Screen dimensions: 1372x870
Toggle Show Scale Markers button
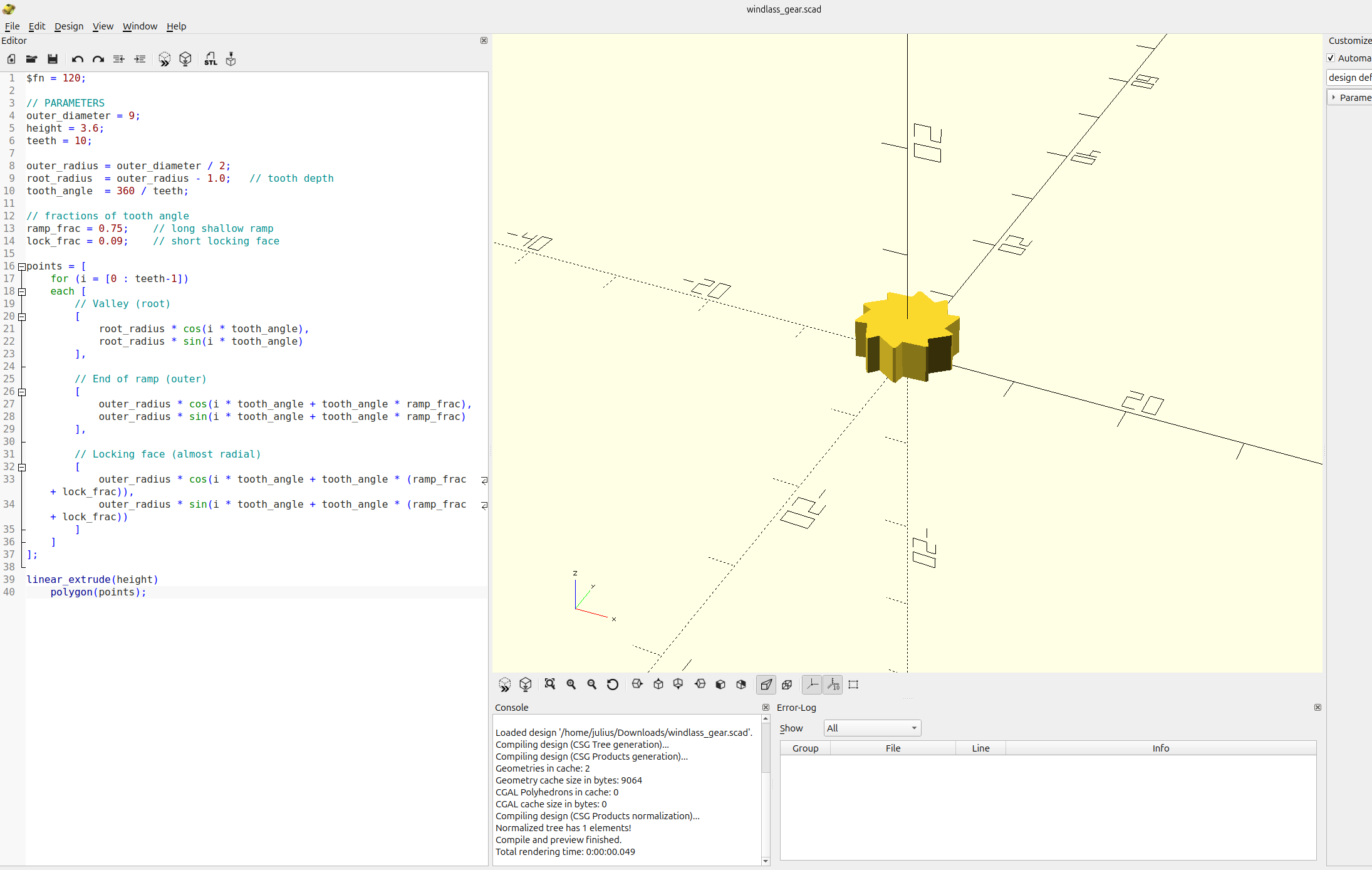(833, 684)
